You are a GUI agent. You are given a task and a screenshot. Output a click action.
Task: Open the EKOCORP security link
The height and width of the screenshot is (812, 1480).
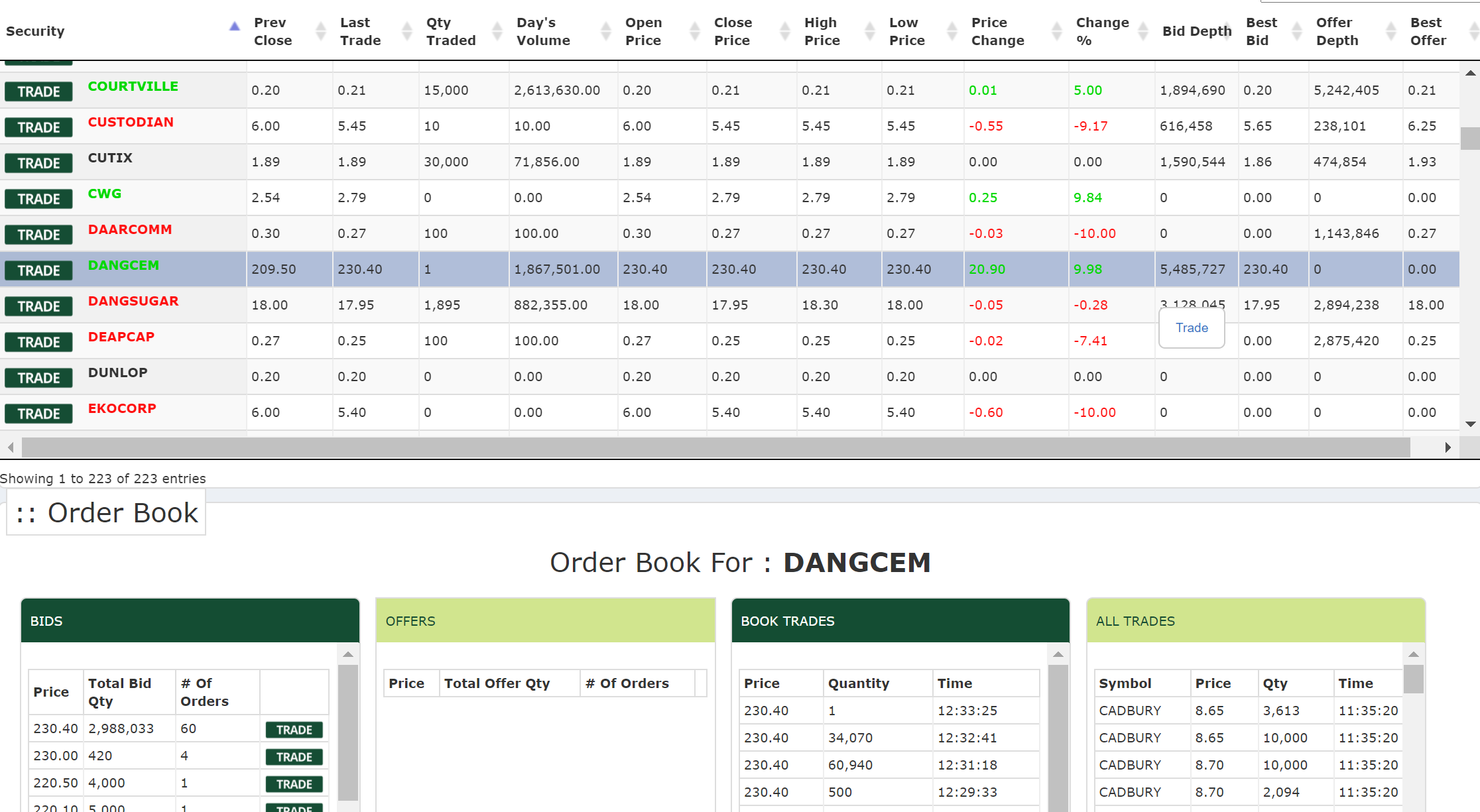(x=122, y=408)
